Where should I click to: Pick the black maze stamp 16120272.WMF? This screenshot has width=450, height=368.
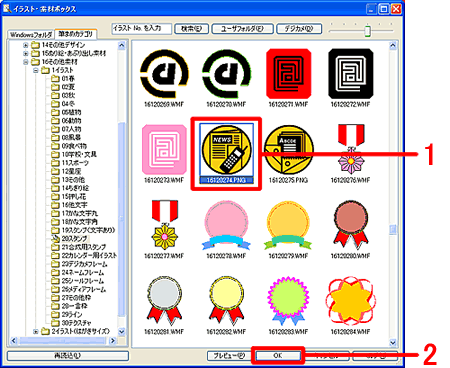pyautogui.click(x=351, y=73)
